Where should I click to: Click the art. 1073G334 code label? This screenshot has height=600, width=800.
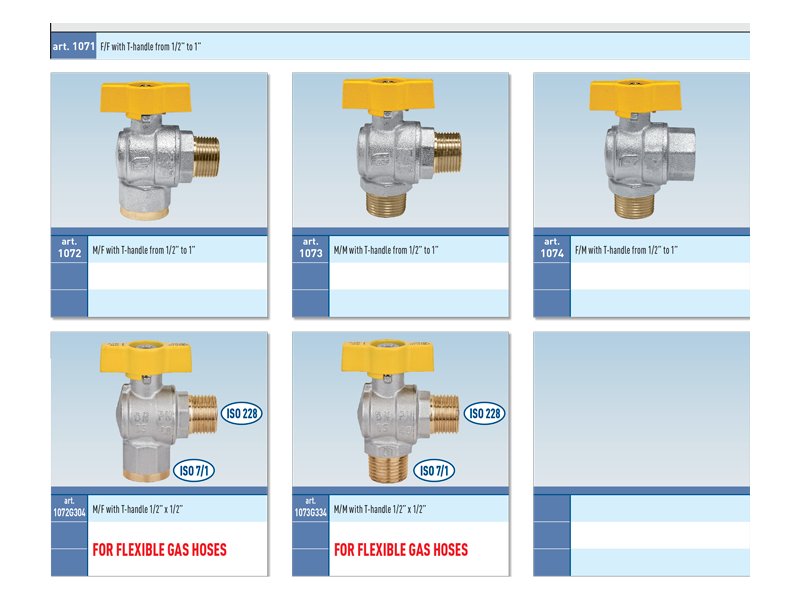tap(310, 507)
